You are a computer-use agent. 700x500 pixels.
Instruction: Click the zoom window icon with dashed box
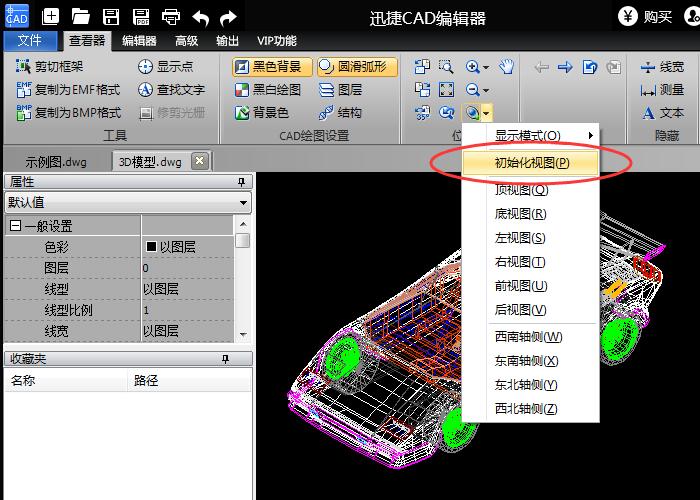(446, 67)
